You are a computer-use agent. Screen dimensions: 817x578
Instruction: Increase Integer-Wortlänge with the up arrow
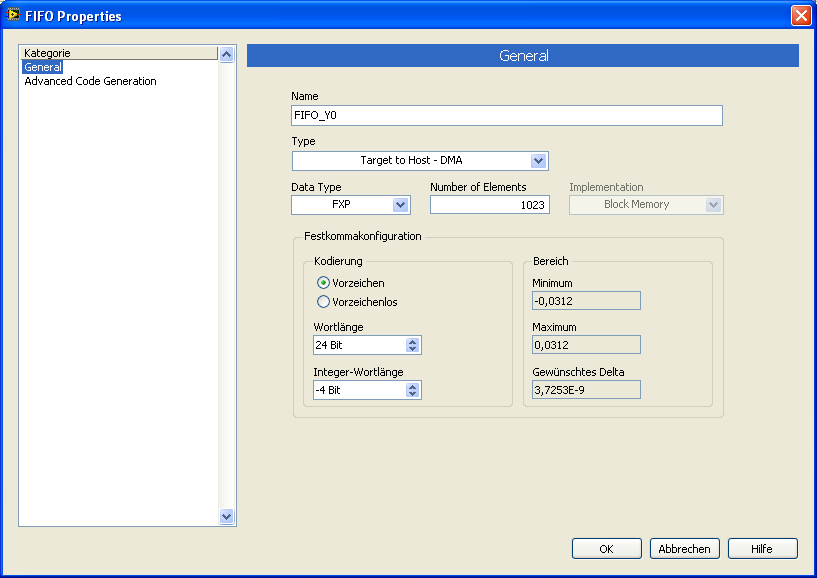tap(412, 386)
